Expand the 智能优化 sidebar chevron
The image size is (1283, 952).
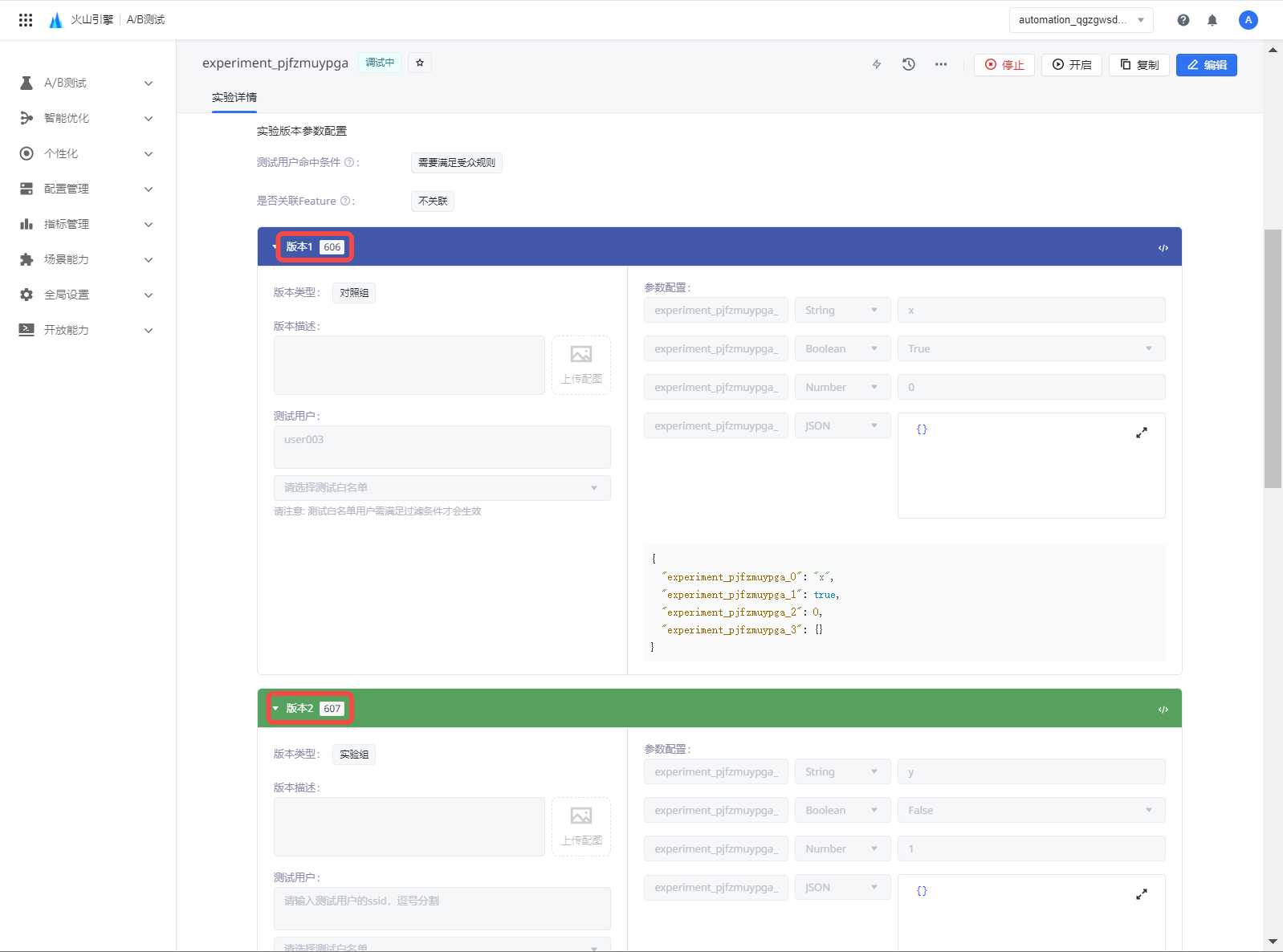click(149, 119)
